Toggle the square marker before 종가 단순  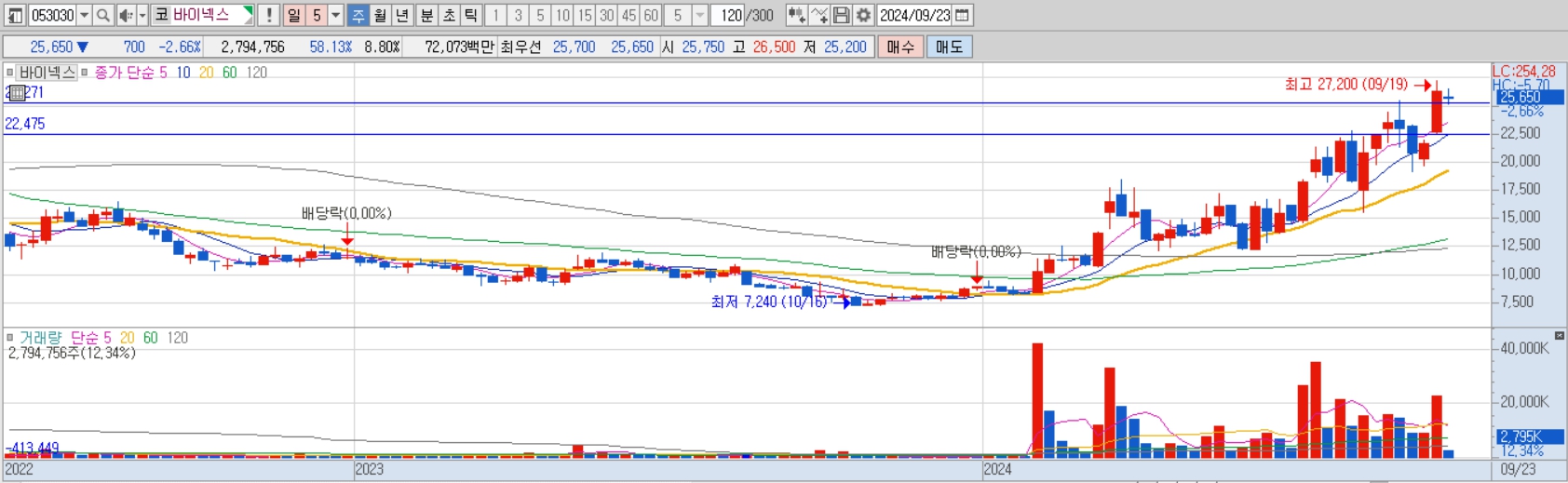(86, 73)
